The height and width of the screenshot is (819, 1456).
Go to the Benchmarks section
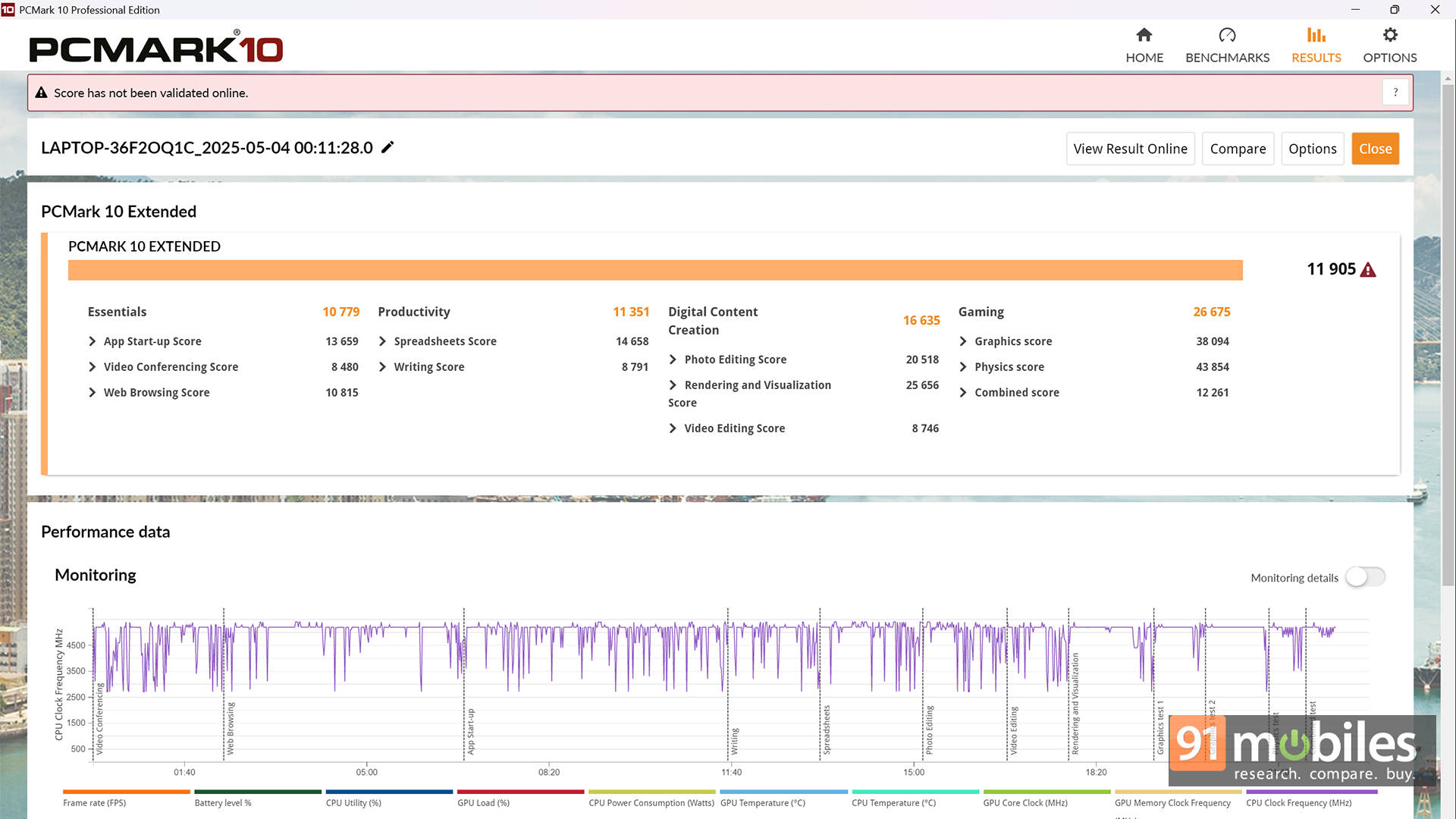(x=1227, y=45)
